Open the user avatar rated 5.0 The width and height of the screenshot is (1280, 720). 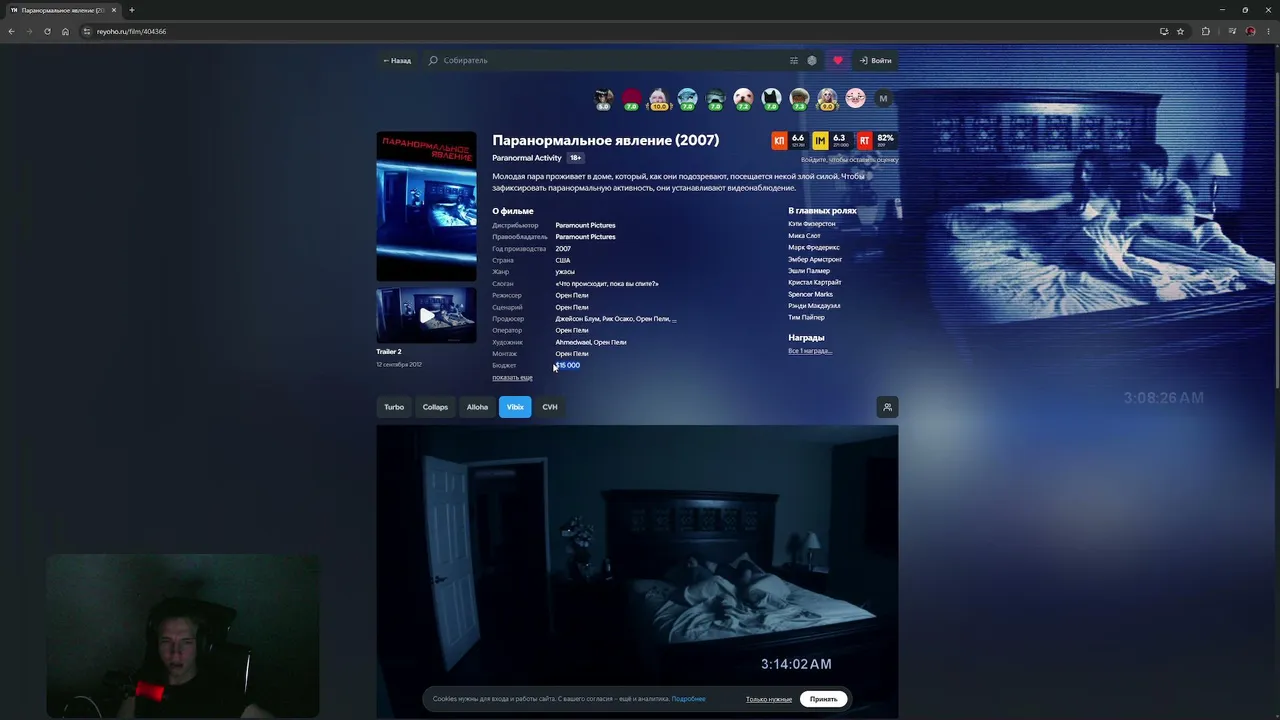604,98
